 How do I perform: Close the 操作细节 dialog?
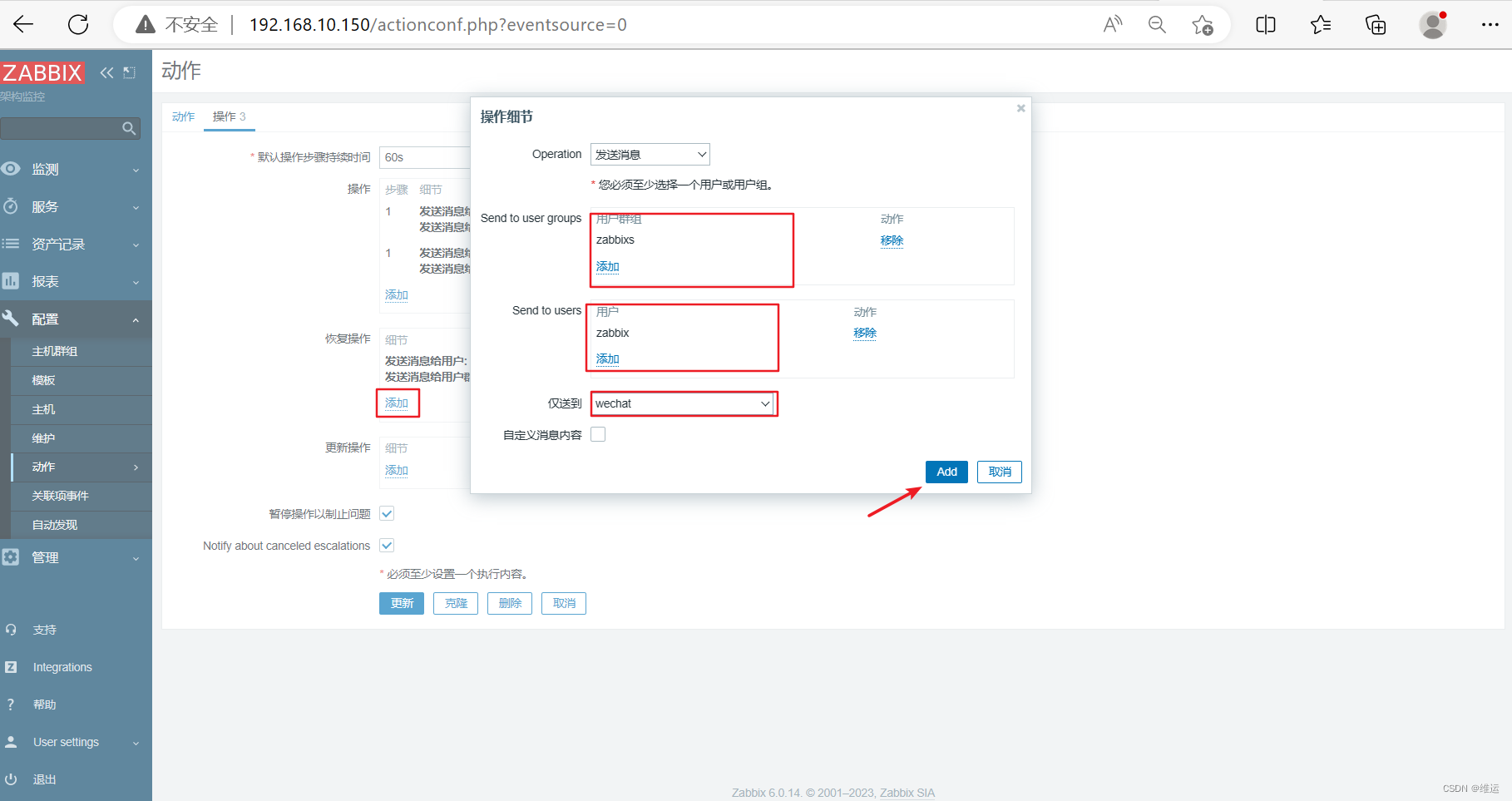pos(1020,108)
